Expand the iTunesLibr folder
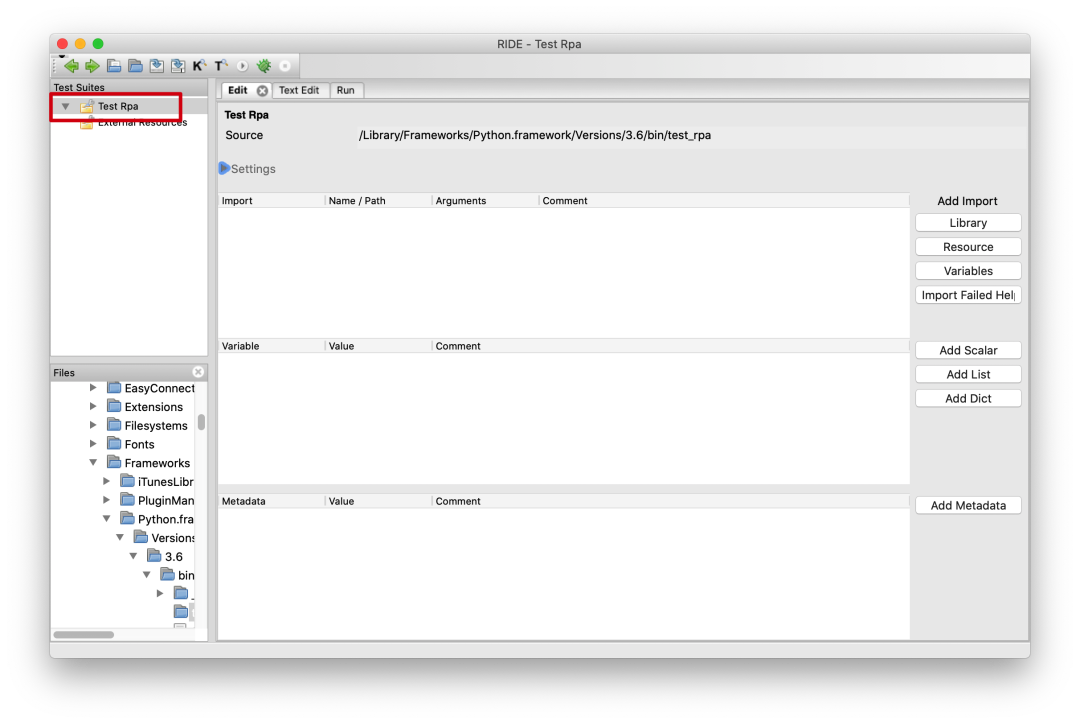The image size is (1080, 724). [107, 481]
